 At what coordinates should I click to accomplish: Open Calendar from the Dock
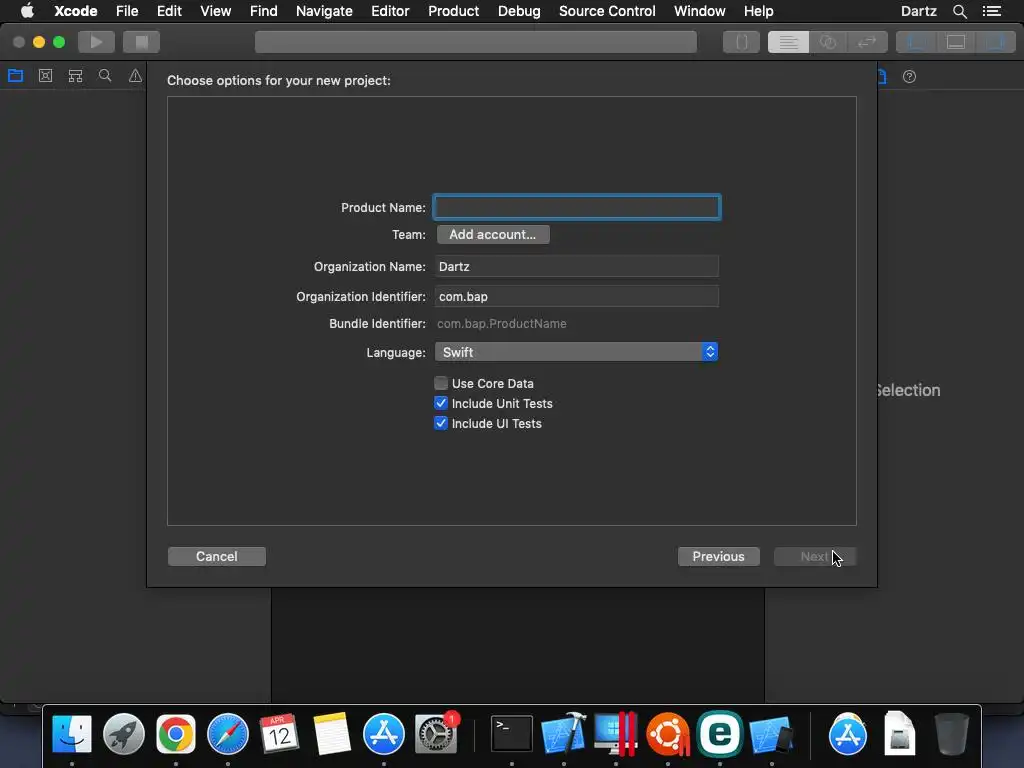tap(280, 734)
